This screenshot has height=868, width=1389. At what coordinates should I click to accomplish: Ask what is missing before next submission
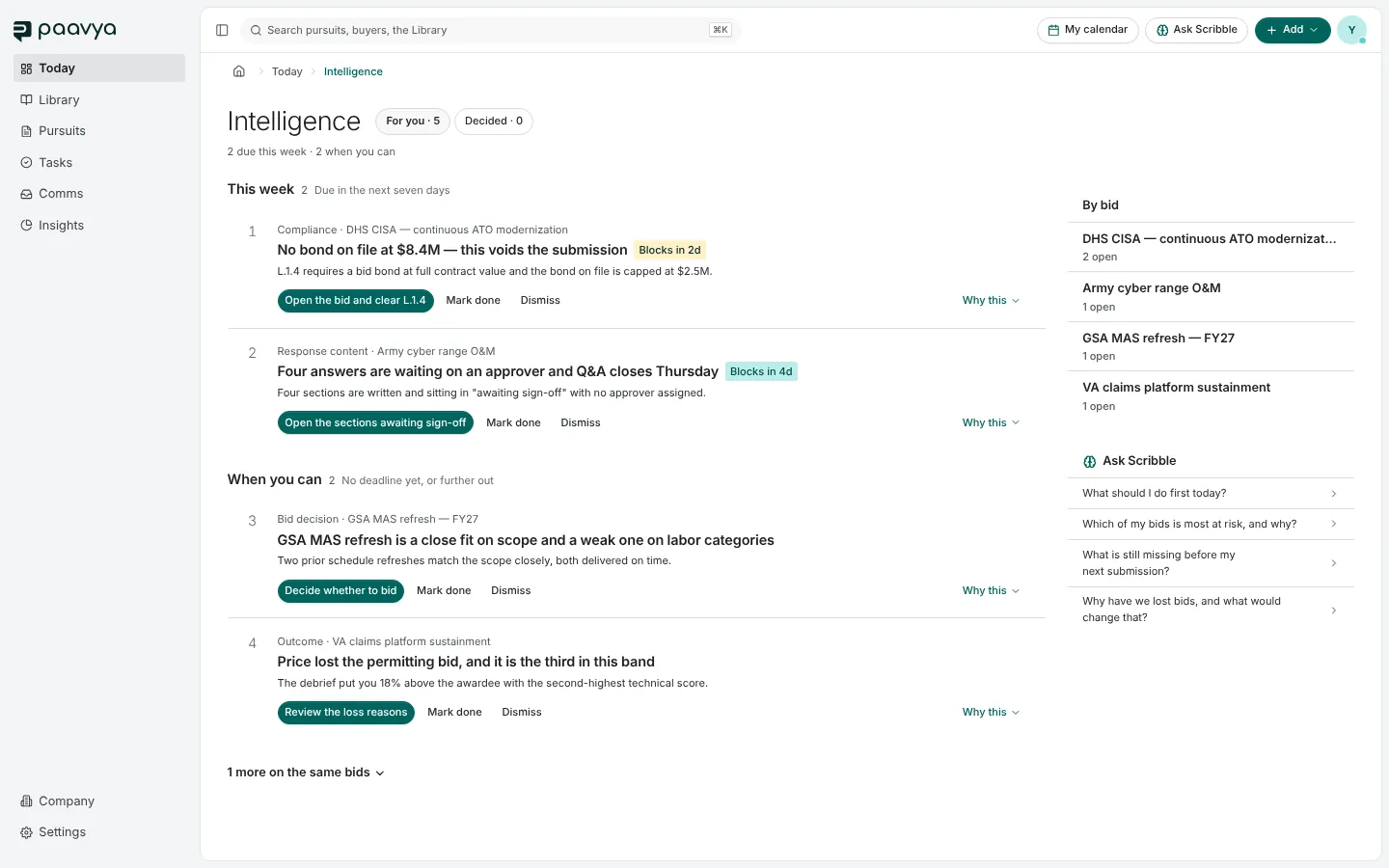coord(1211,563)
